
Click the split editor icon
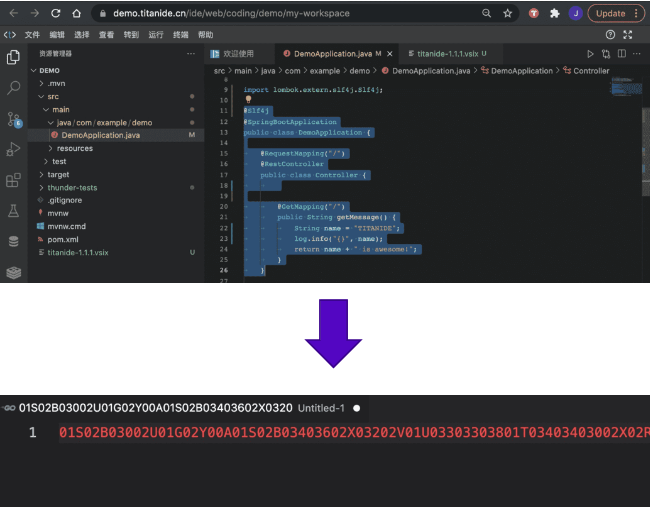[x=623, y=54]
